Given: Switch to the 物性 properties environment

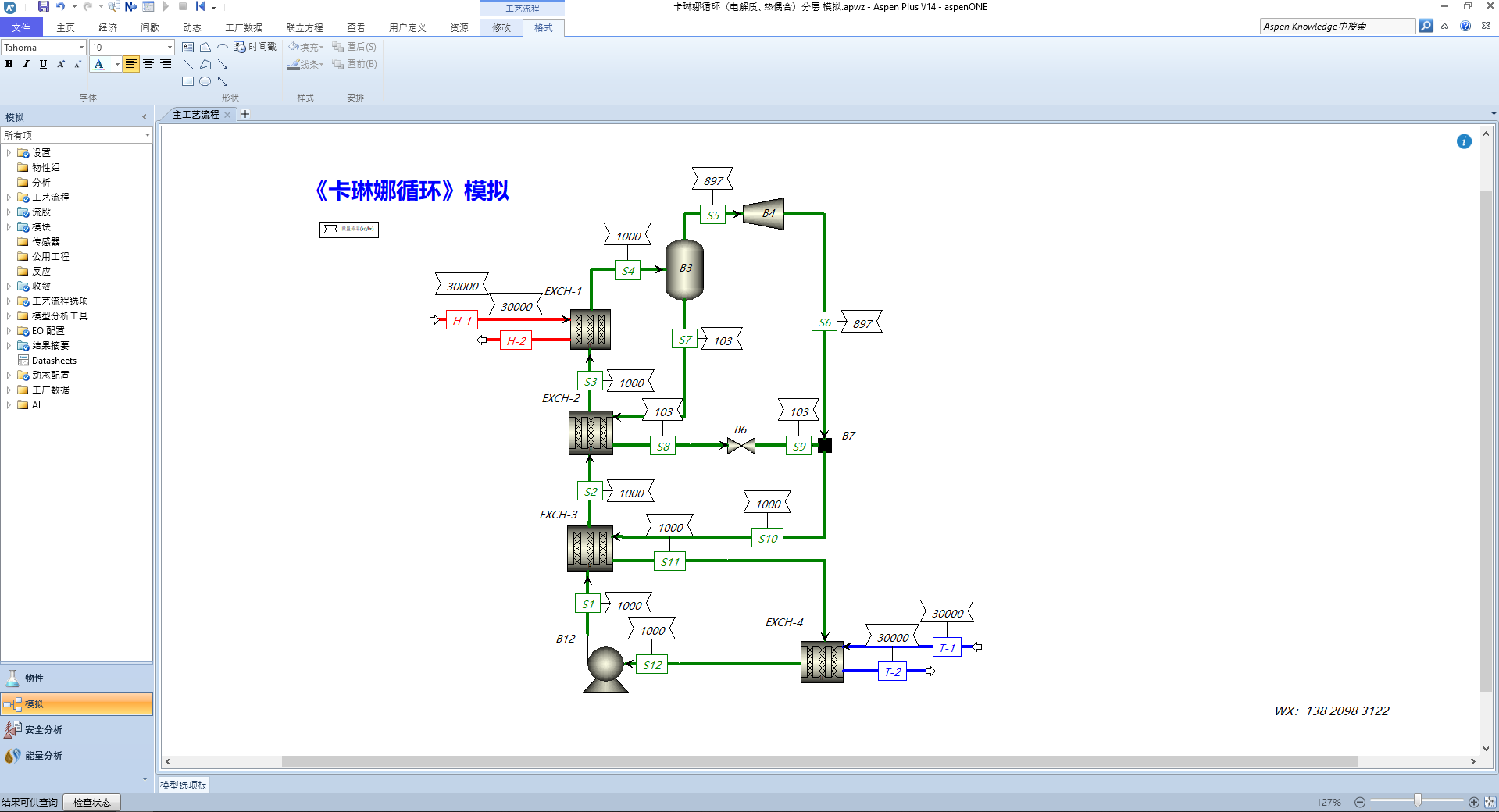Looking at the screenshot, I should click(x=77, y=678).
